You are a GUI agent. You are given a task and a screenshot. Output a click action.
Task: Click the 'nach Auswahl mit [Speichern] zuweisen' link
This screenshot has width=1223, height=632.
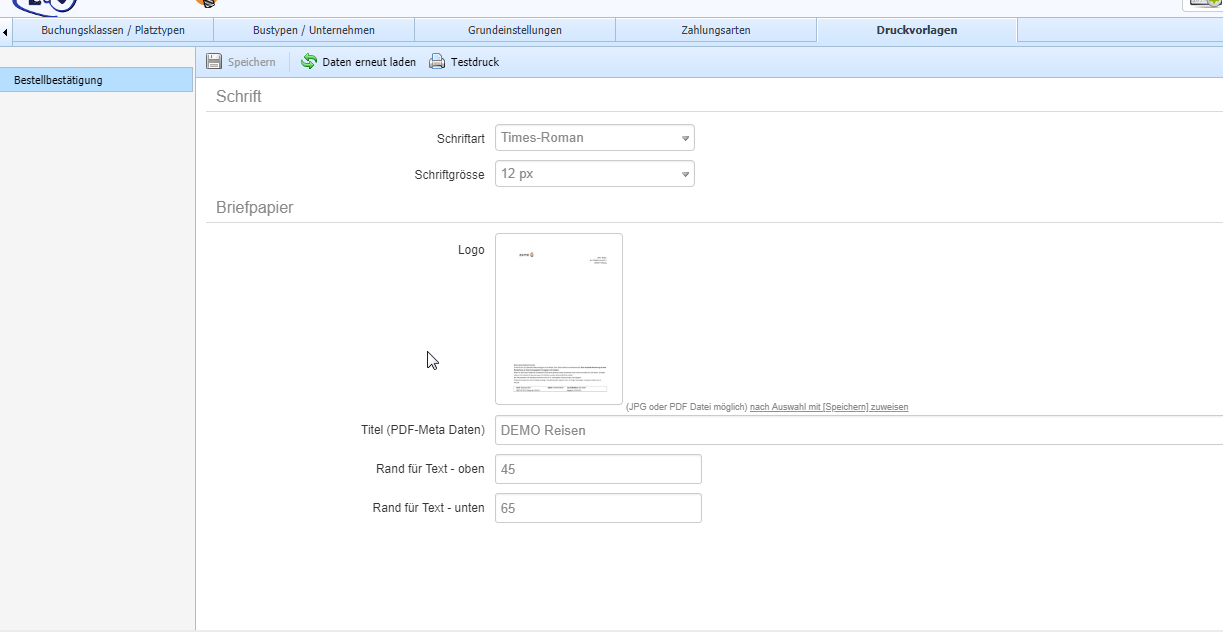pos(829,407)
